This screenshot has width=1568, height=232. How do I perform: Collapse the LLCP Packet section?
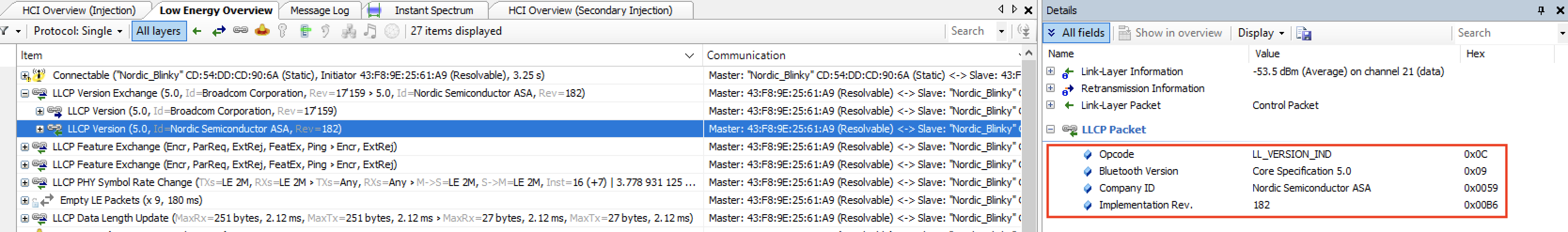(1051, 129)
